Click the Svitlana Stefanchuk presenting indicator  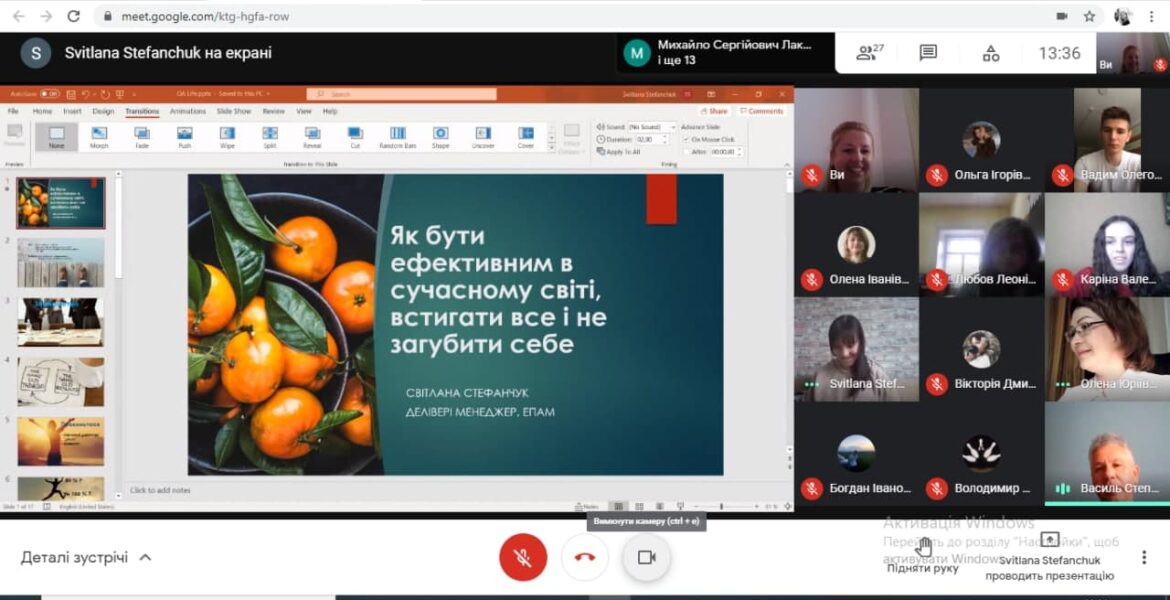(1049, 558)
